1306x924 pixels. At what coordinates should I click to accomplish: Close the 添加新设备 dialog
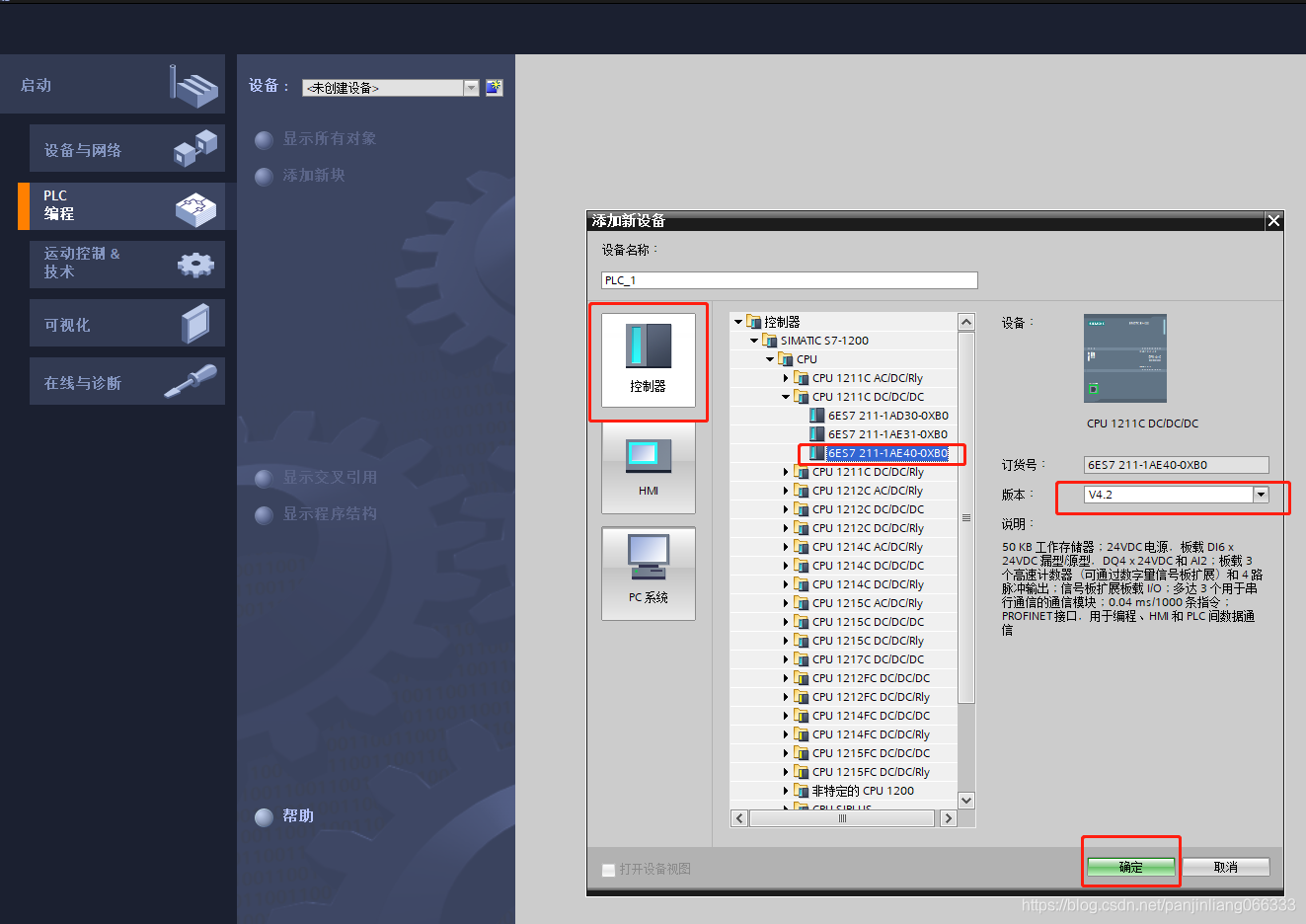1273,220
